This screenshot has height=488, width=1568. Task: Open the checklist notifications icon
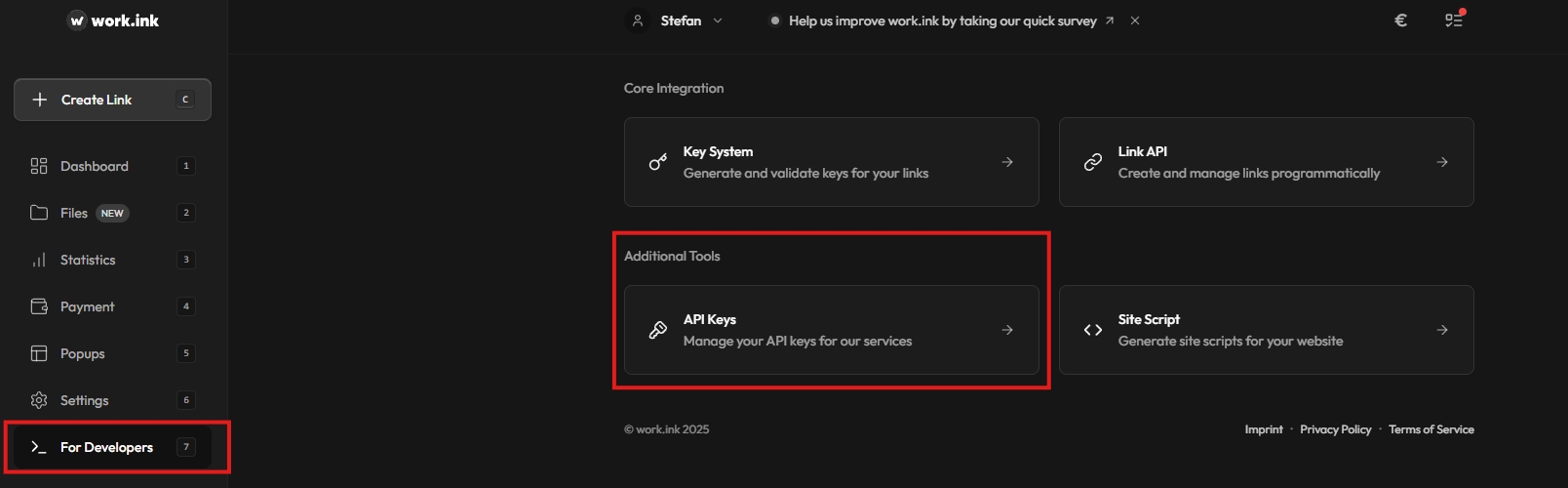coord(1454,20)
